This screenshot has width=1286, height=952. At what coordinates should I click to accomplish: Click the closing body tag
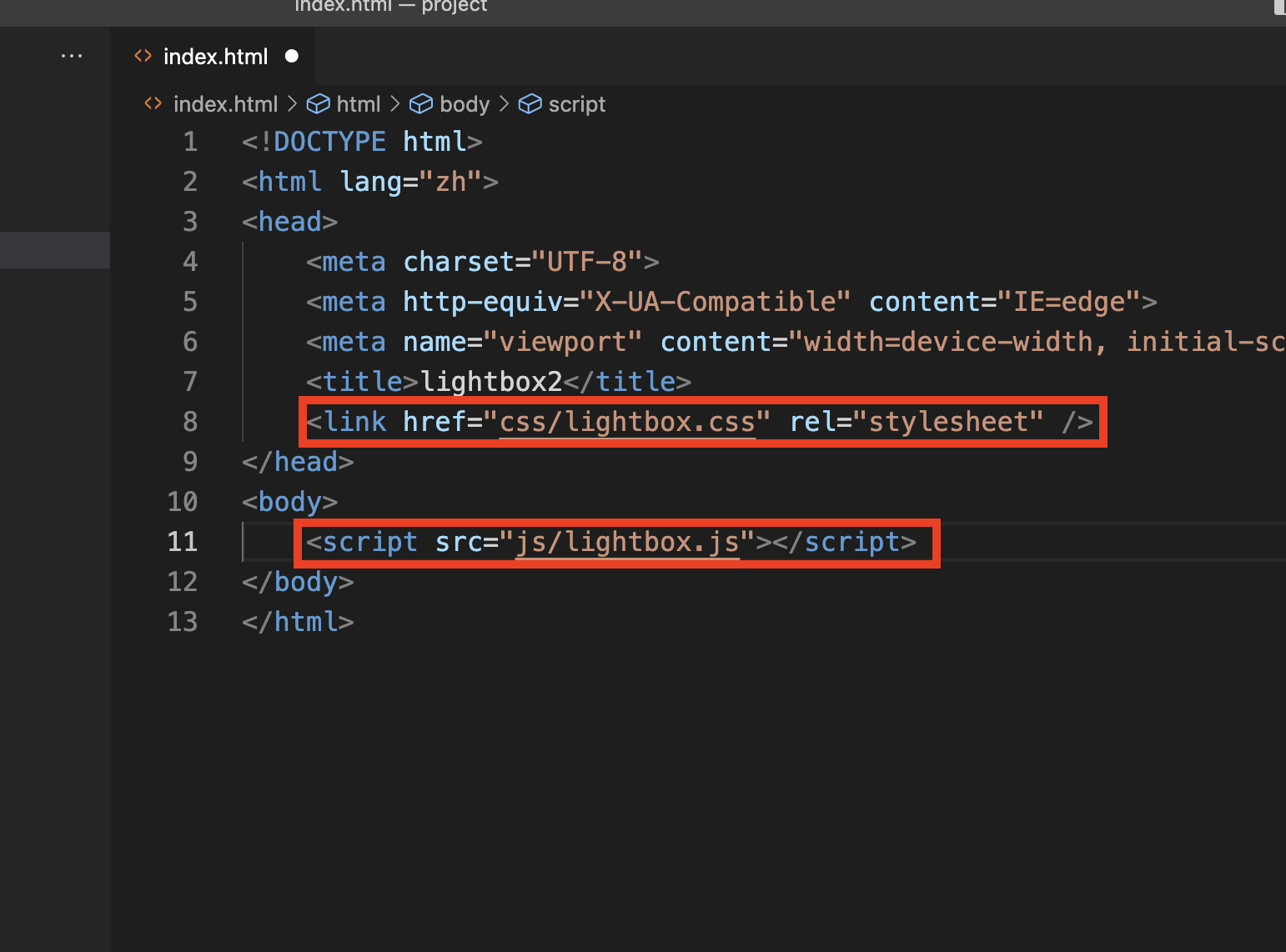pyautogui.click(x=298, y=582)
